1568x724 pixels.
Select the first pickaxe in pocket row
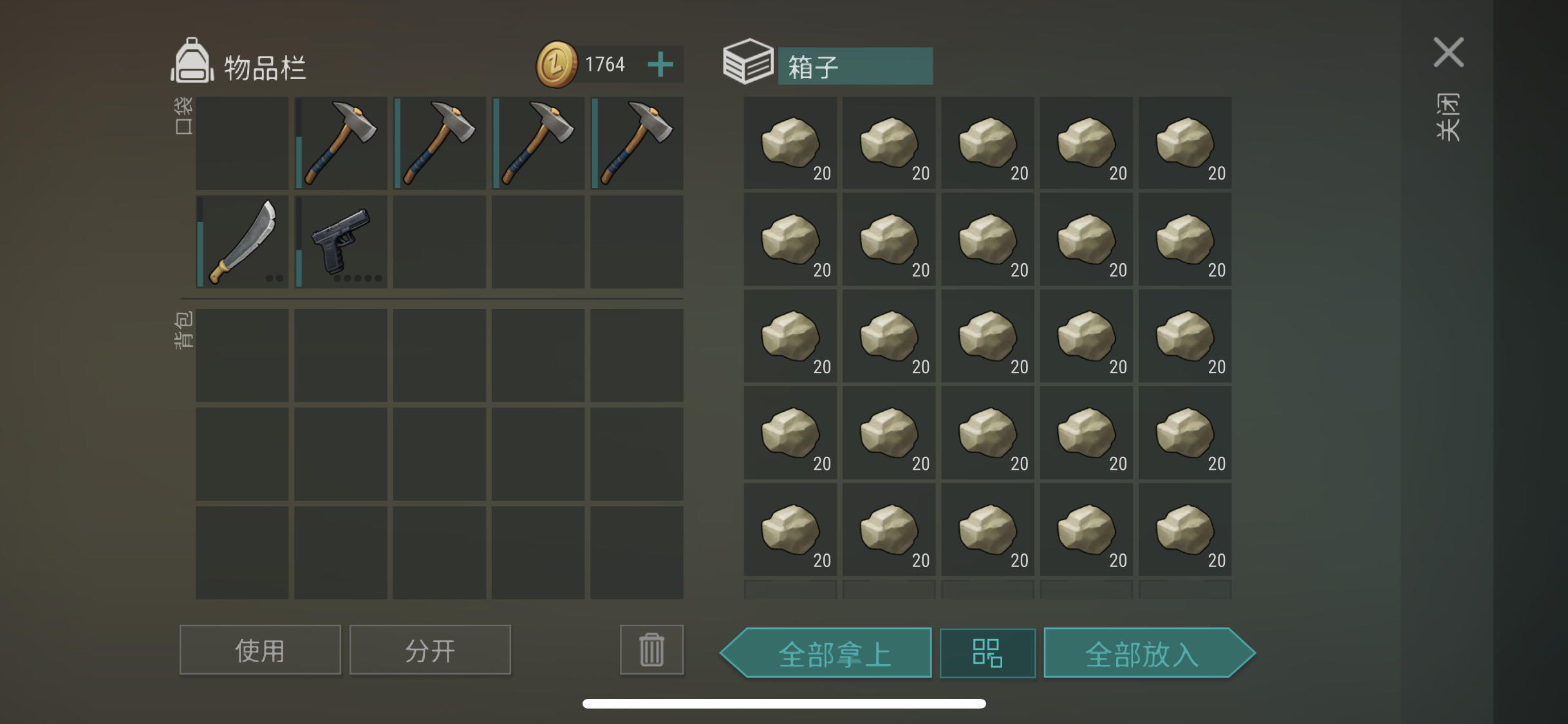click(341, 143)
